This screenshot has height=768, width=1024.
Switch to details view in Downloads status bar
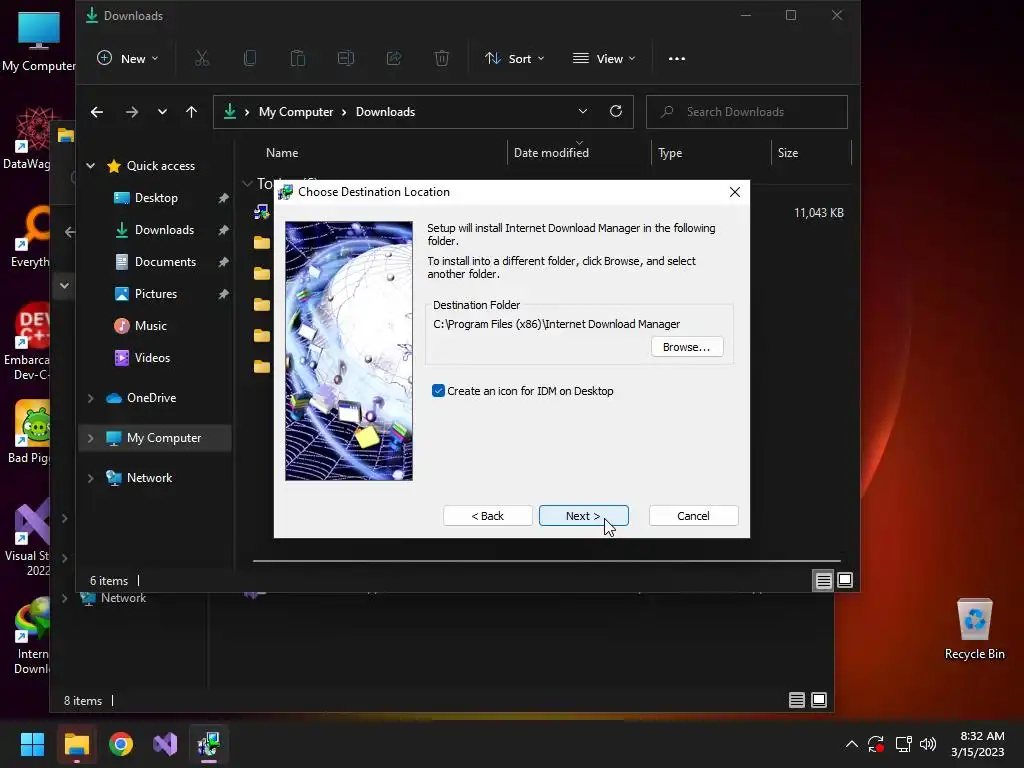point(824,580)
